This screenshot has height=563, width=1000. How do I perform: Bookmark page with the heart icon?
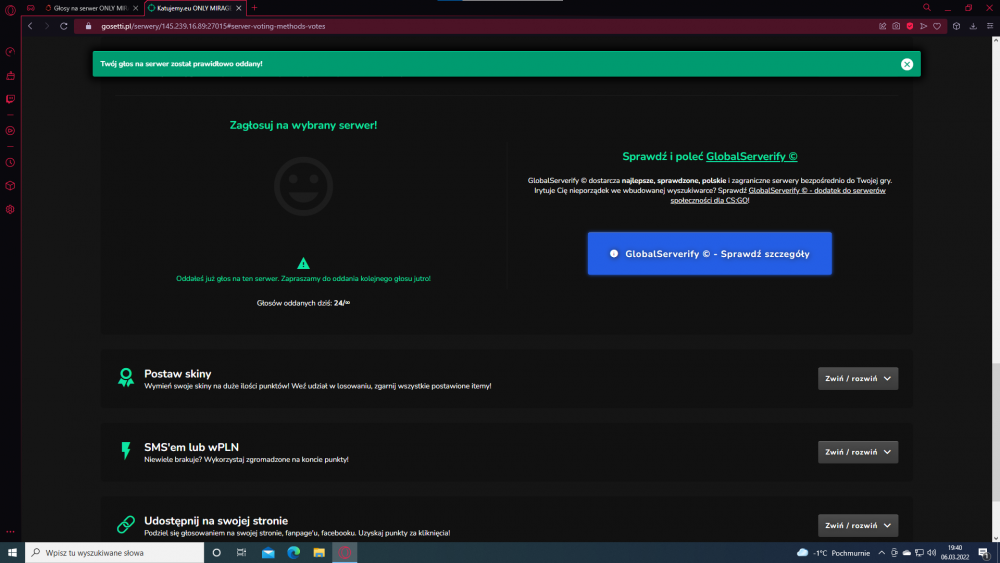coord(937,26)
